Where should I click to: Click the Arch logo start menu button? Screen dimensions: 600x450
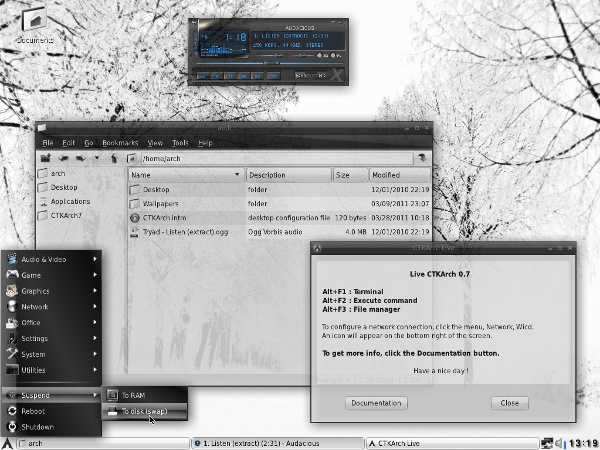click(x=9, y=442)
